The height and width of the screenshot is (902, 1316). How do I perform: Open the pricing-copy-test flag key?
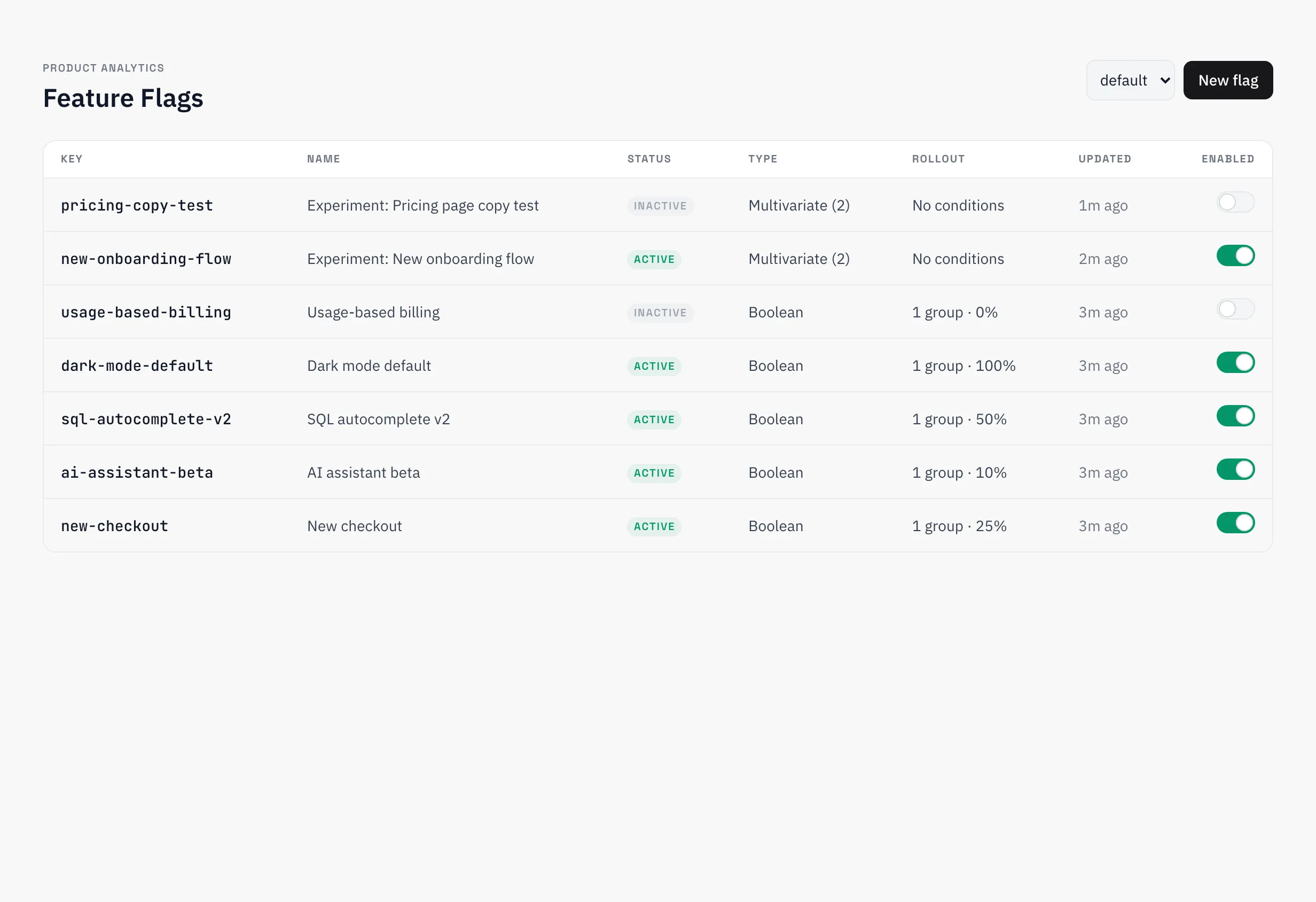(x=137, y=205)
